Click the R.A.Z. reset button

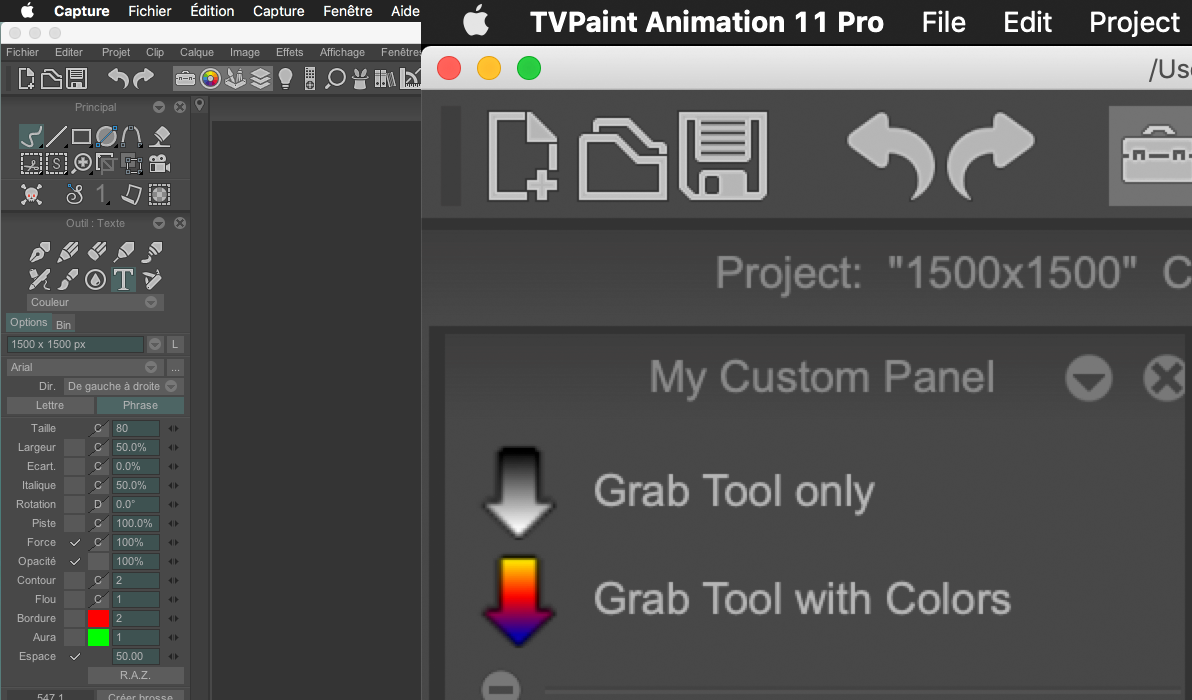click(135, 675)
